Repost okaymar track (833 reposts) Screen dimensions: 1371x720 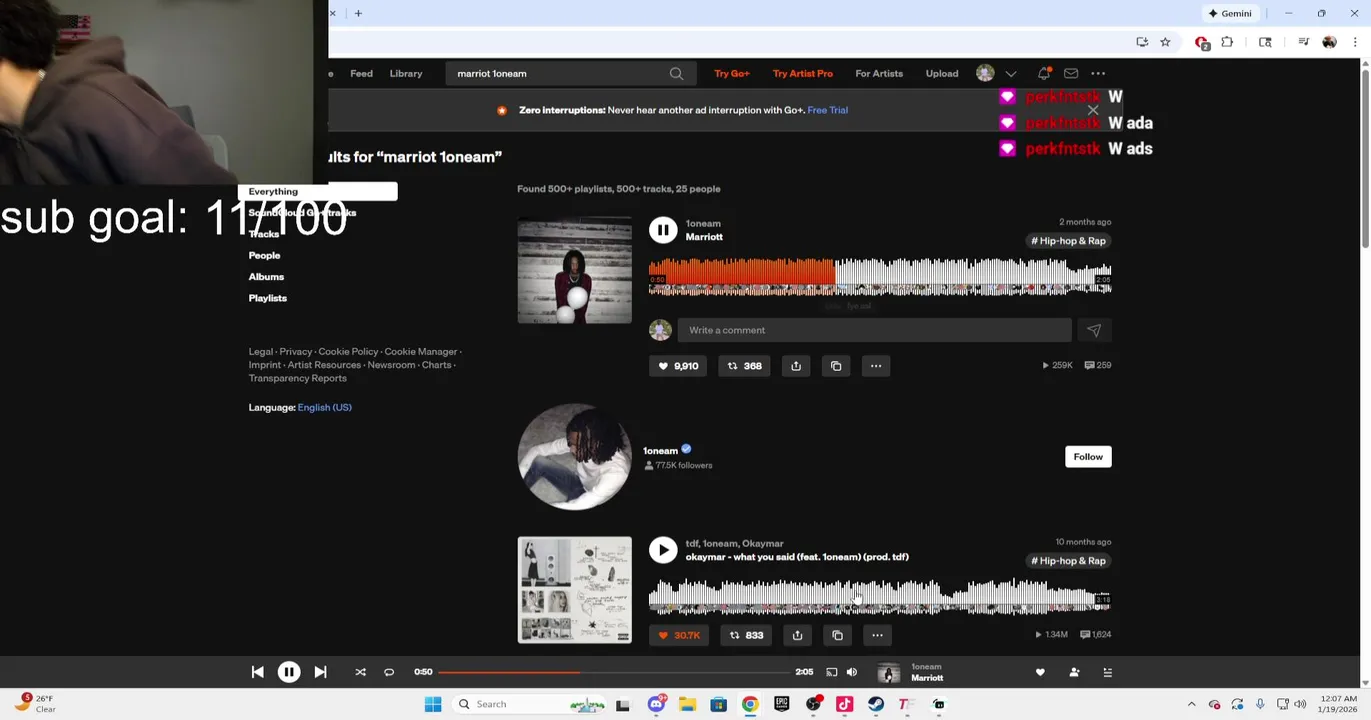(x=746, y=635)
